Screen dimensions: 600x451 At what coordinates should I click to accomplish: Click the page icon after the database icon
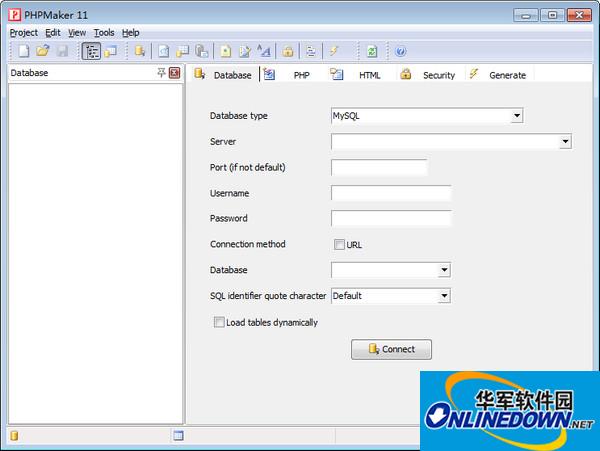point(163,51)
